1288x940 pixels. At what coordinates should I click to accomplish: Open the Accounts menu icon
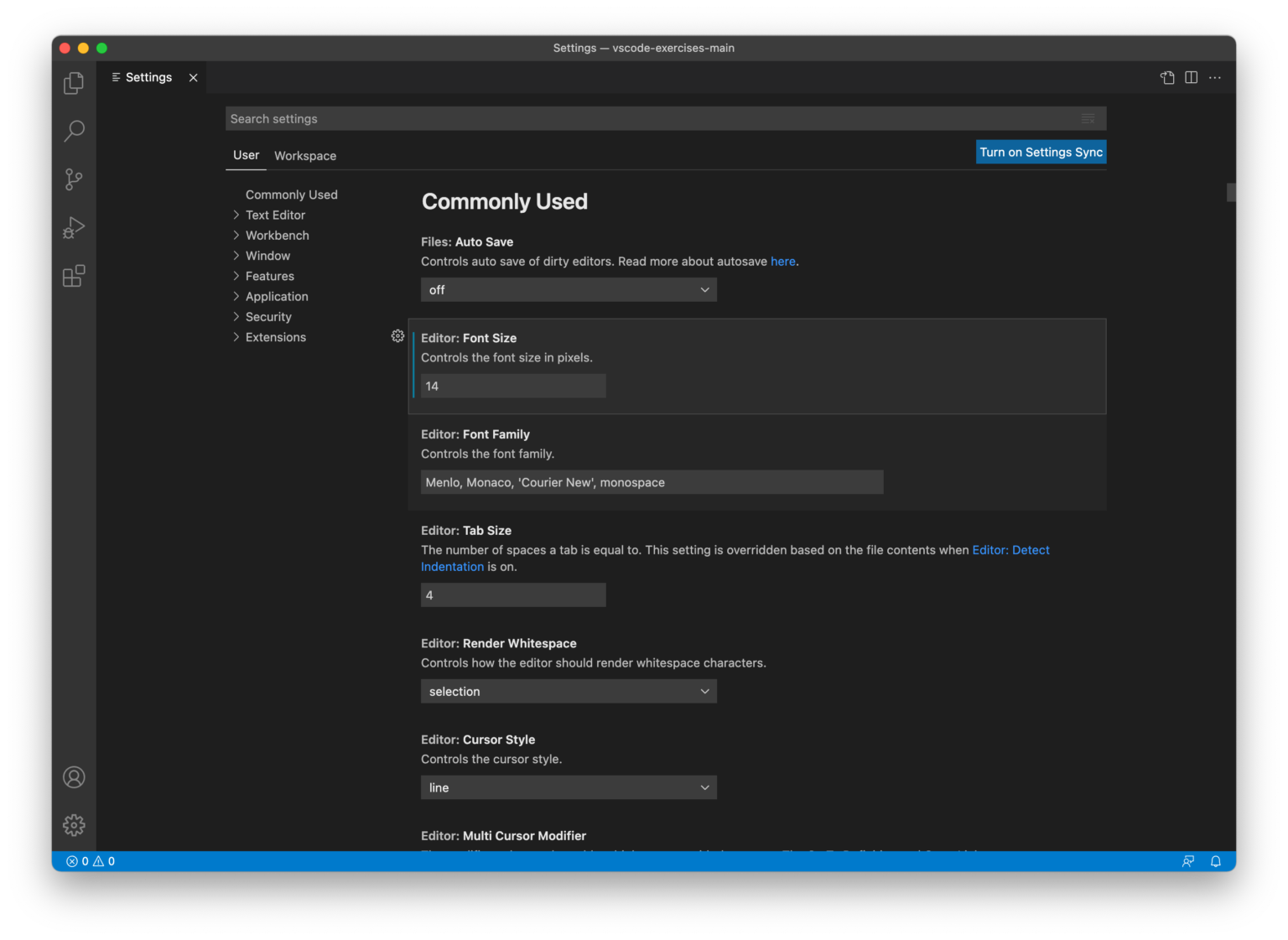[74, 777]
